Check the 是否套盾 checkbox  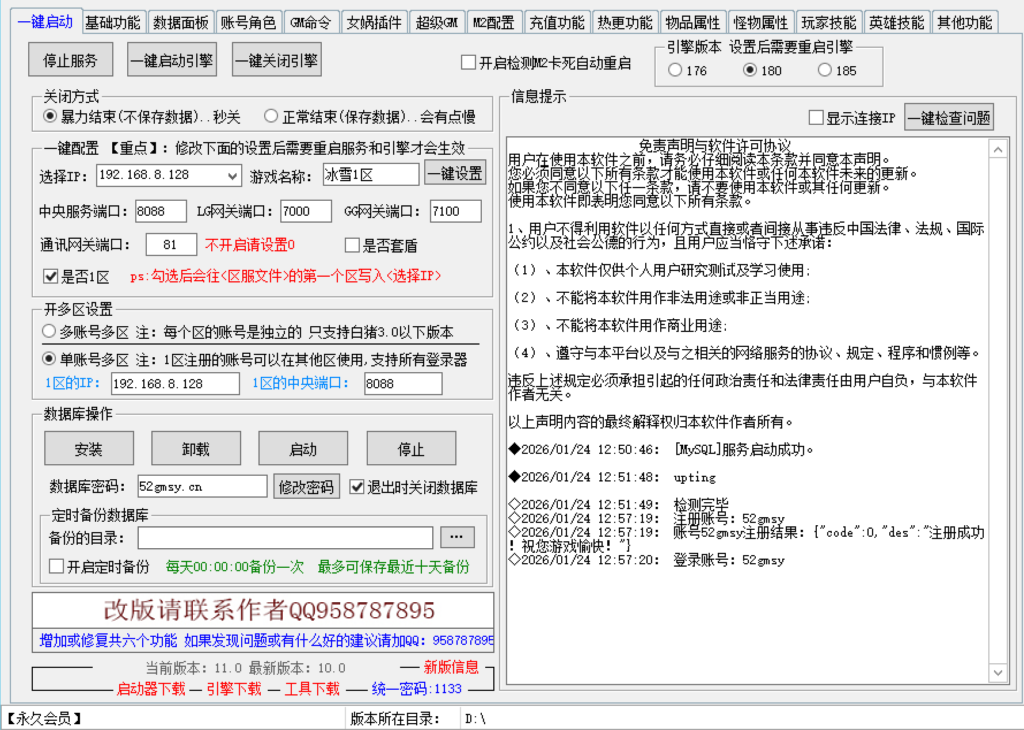pos(353,245)
